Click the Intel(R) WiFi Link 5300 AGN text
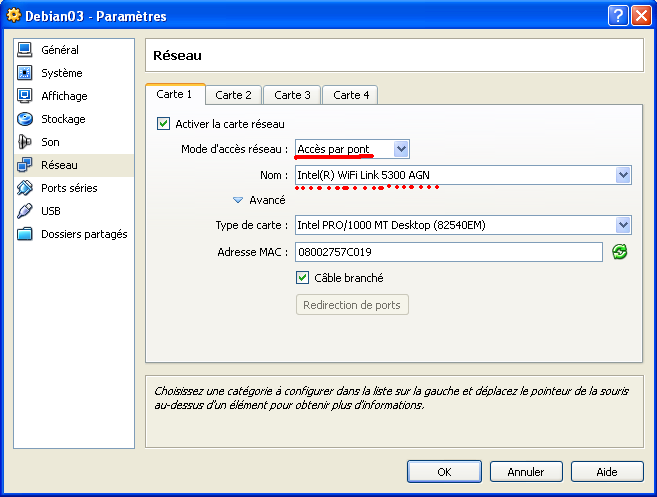 [363, 175]
